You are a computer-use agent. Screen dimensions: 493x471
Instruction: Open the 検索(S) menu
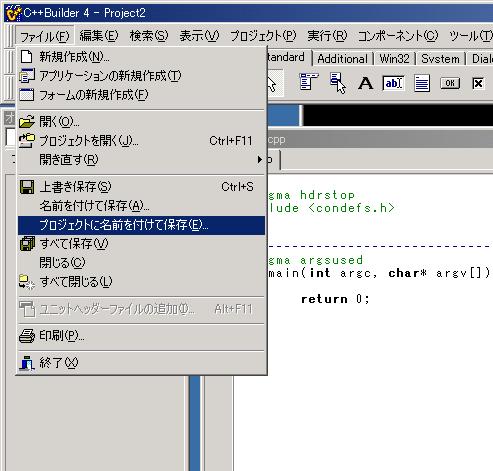tap(149, 36)
